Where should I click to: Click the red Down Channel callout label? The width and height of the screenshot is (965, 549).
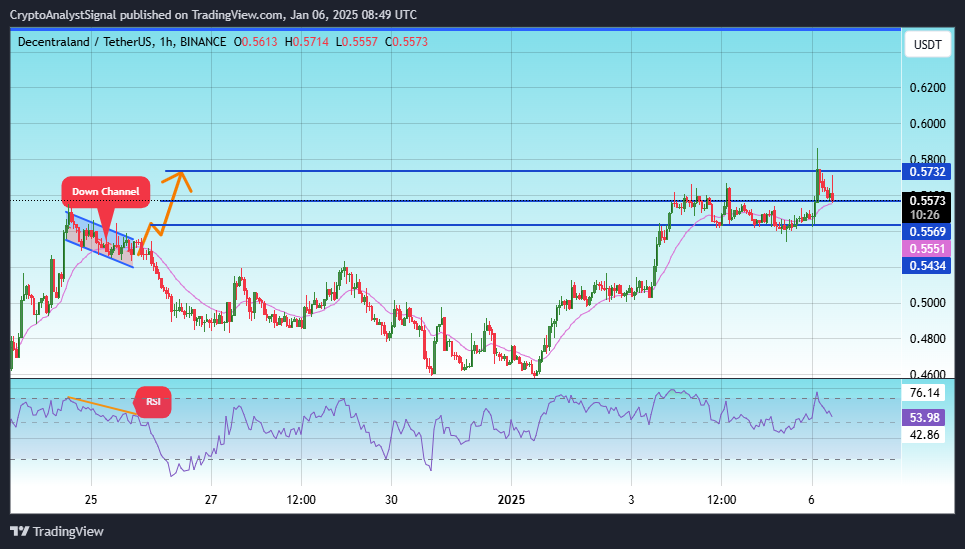pyautogui.click(x=105, y=191)
